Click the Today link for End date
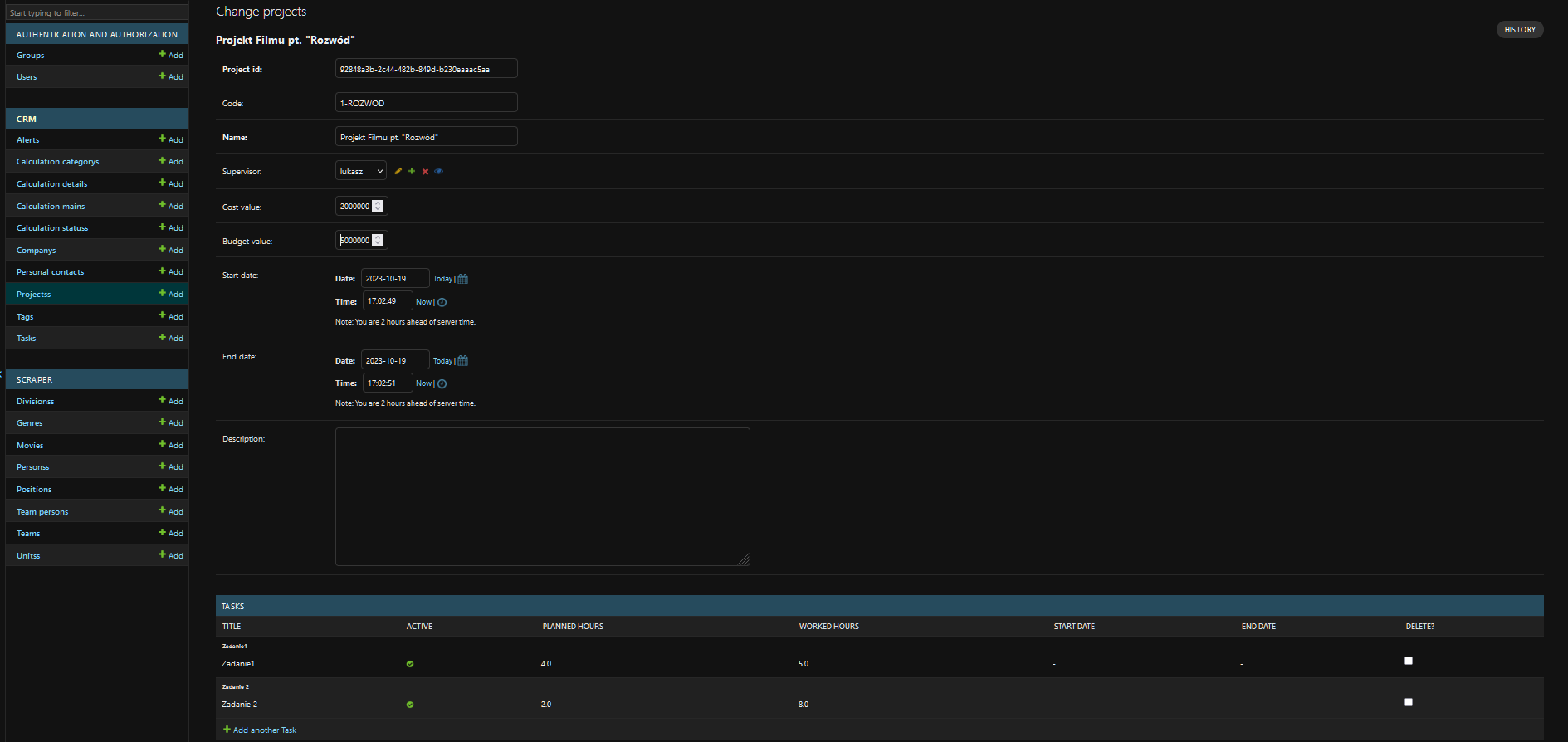Screen dimensions: 1568x742 tap(442, 361)
